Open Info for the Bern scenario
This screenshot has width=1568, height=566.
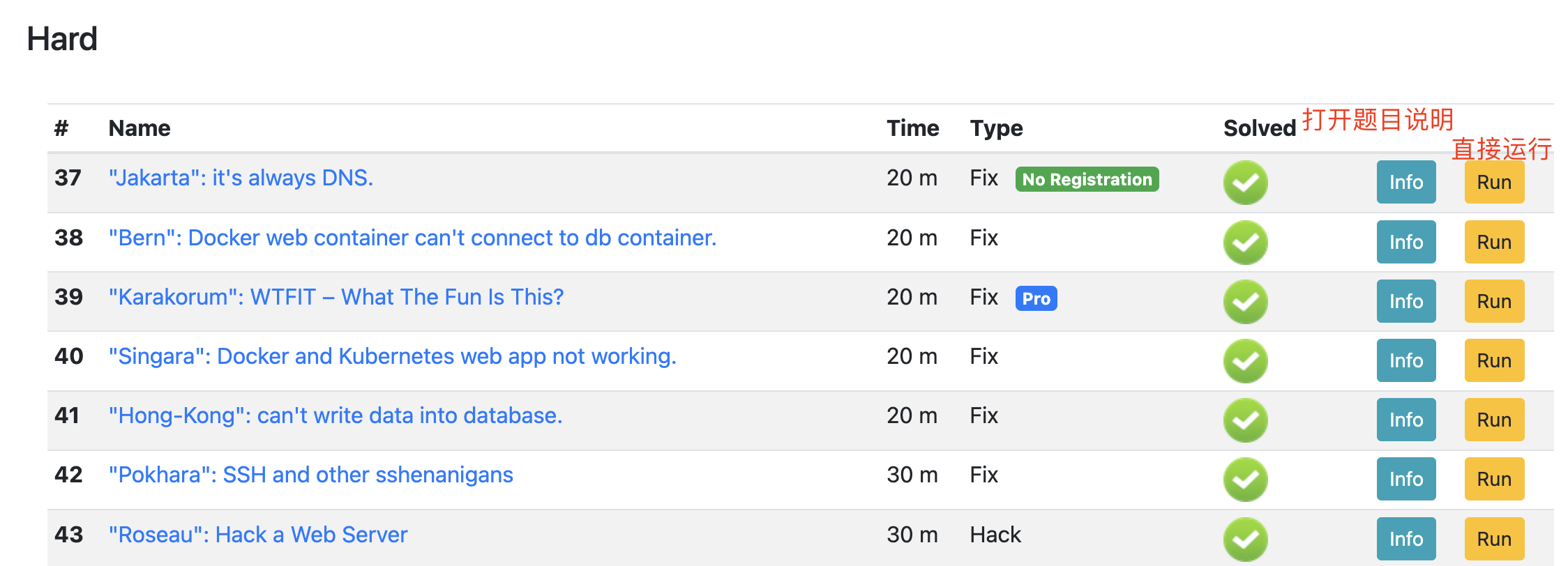(x=1406, y=242)
